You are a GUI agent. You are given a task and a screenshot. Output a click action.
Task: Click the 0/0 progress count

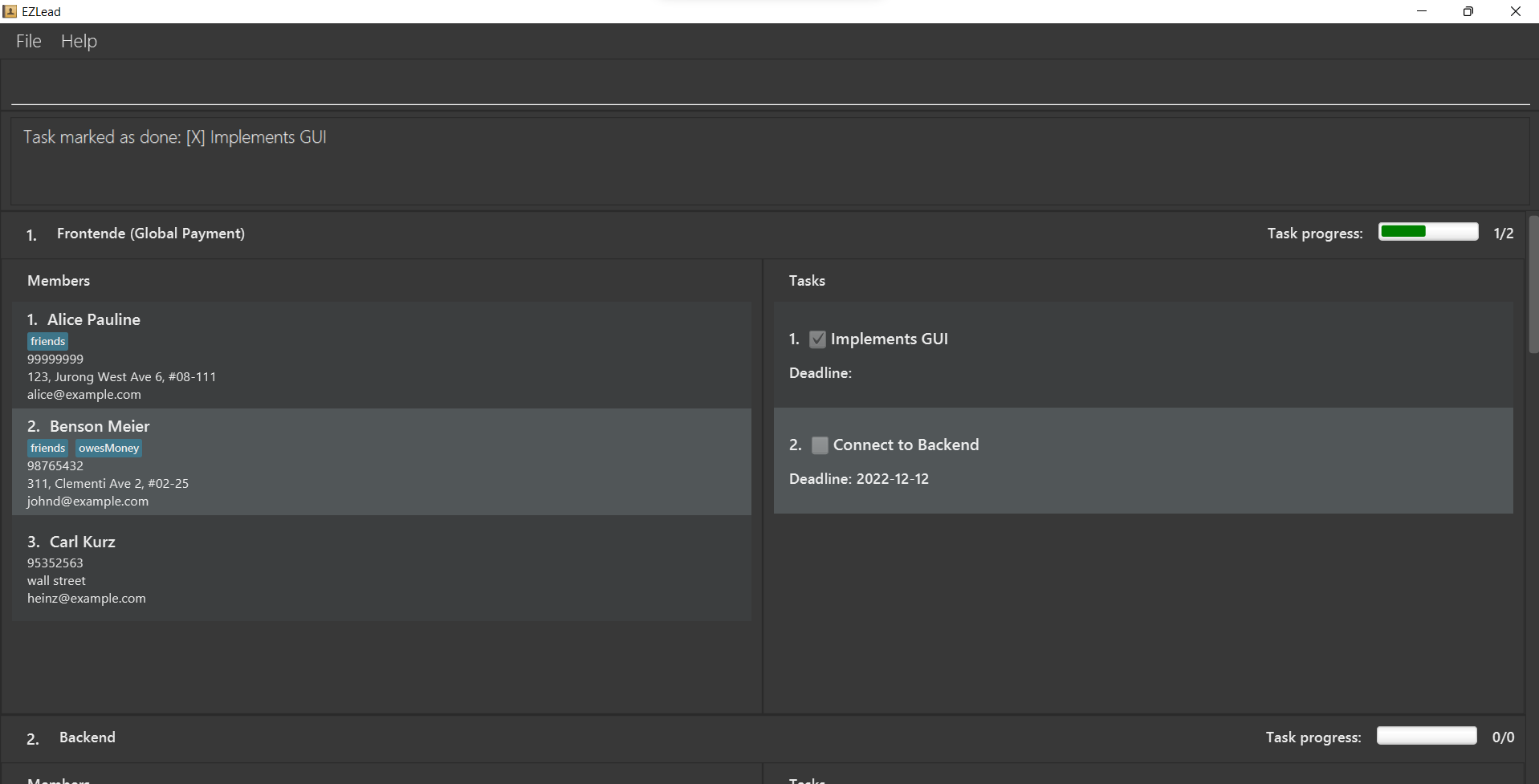1503,737
